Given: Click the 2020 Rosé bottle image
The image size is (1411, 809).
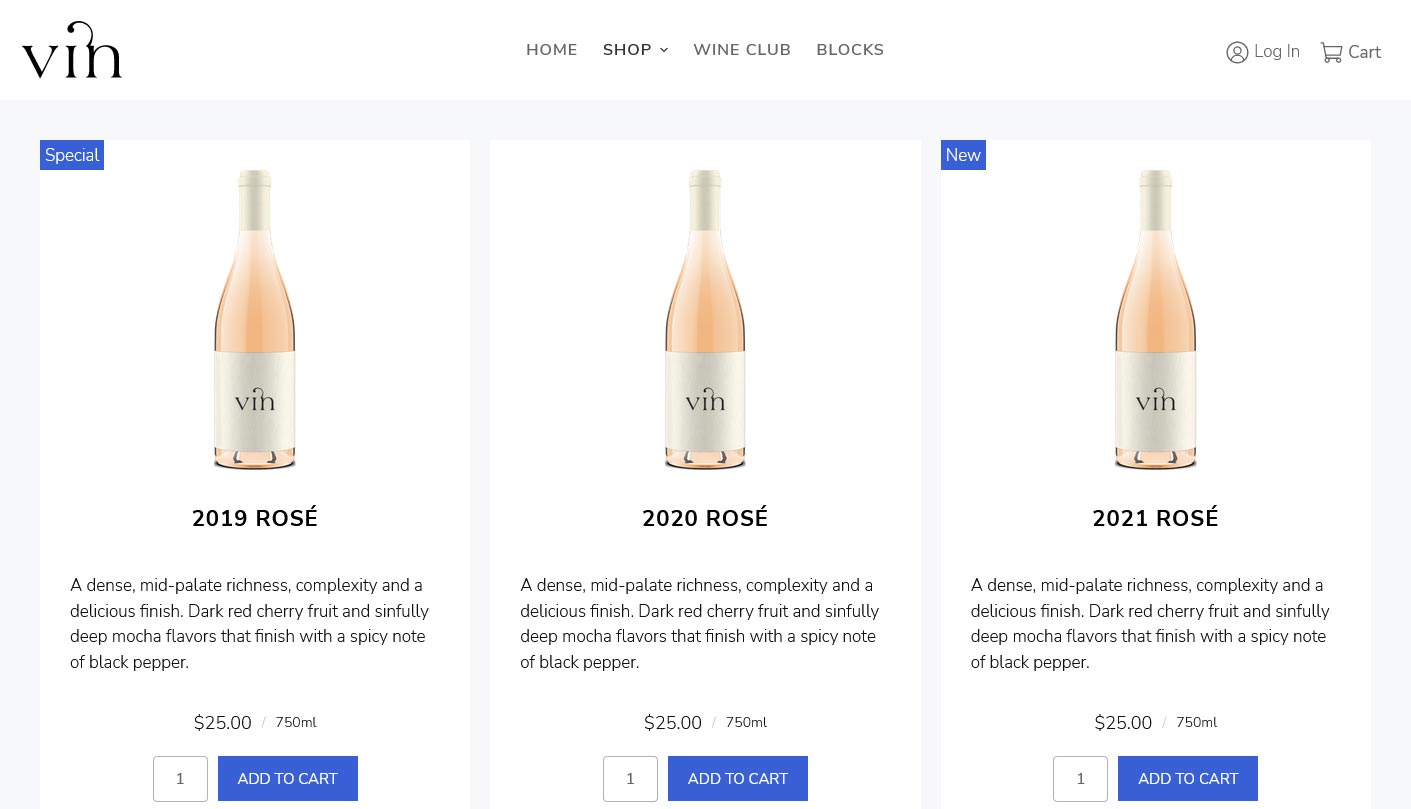Looking at the screenshot, I should coord(705,320).
